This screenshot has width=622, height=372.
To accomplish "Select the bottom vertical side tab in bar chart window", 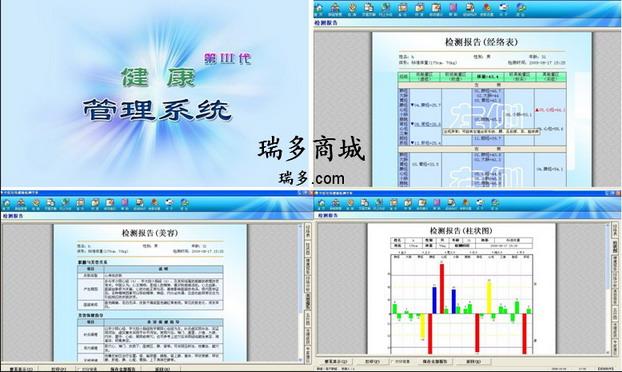I will coord(614,348).
